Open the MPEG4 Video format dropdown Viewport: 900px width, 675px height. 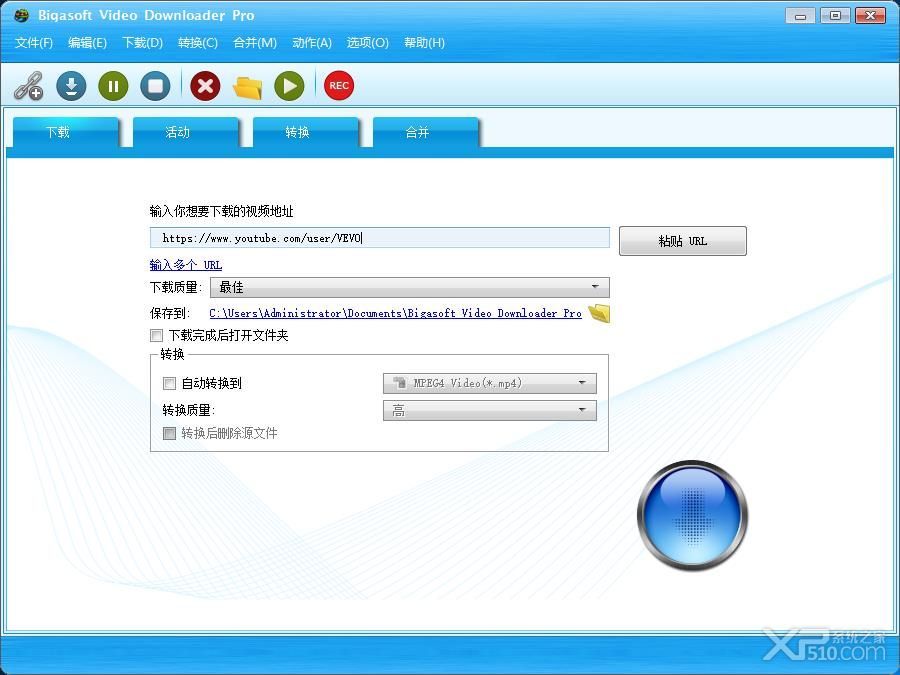coord(490,383)
